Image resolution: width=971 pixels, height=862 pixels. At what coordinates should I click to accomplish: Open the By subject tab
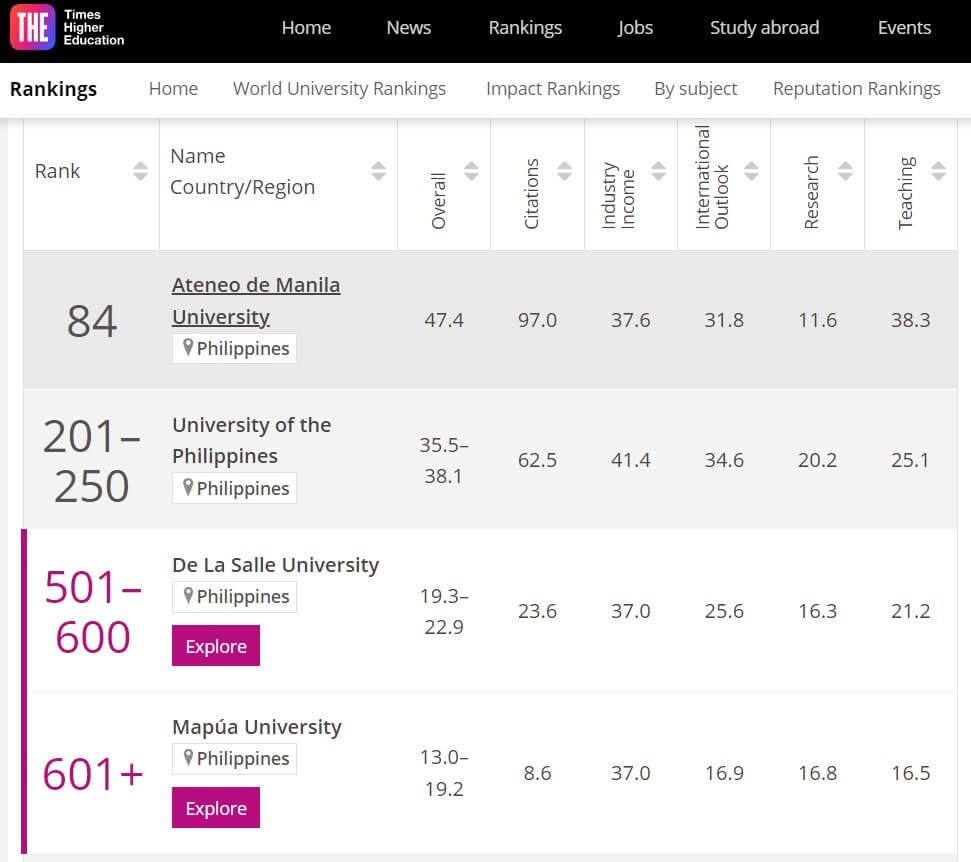[x=695, y=89]
